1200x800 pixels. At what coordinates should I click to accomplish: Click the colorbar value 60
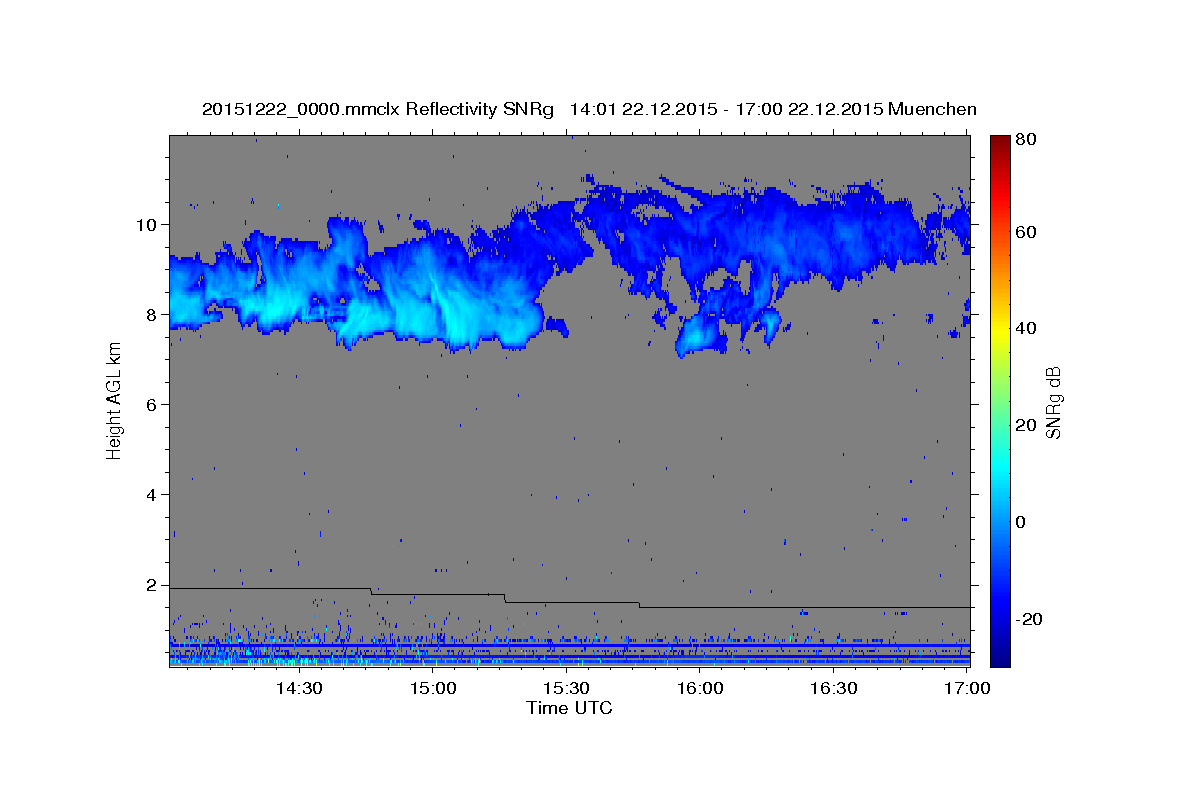tap(1025, 232)
